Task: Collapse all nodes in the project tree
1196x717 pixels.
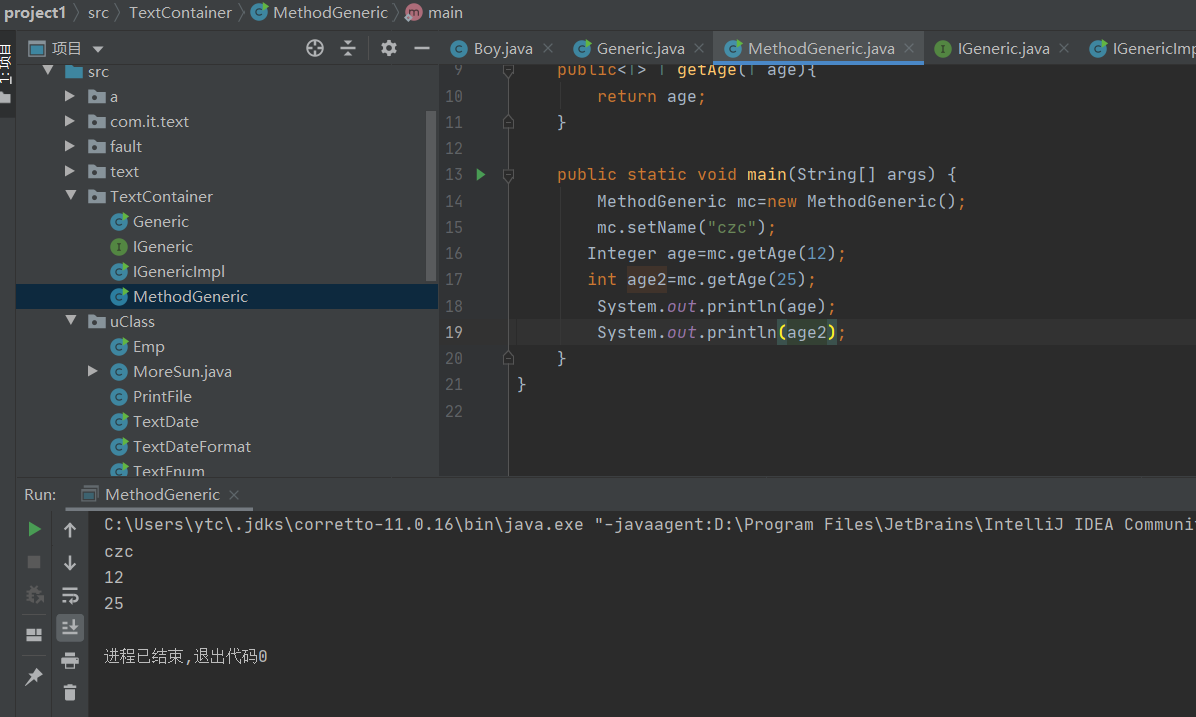Action: (348, 48)
